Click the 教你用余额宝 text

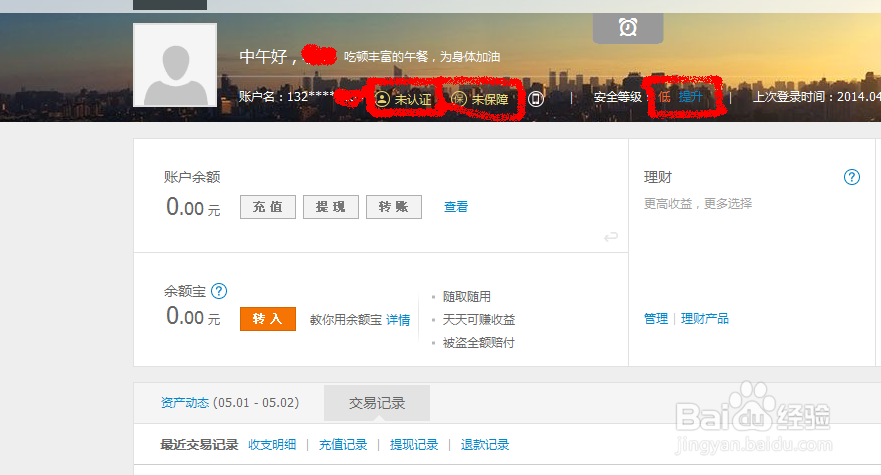click(x=346, y=320)
